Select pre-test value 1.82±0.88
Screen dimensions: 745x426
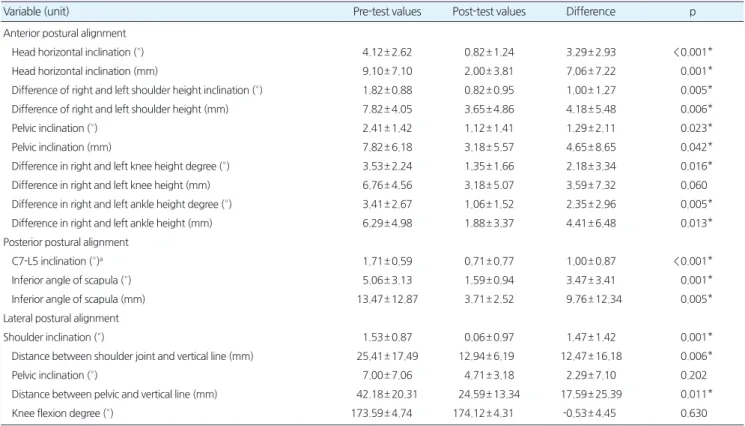tap(387, 90)
